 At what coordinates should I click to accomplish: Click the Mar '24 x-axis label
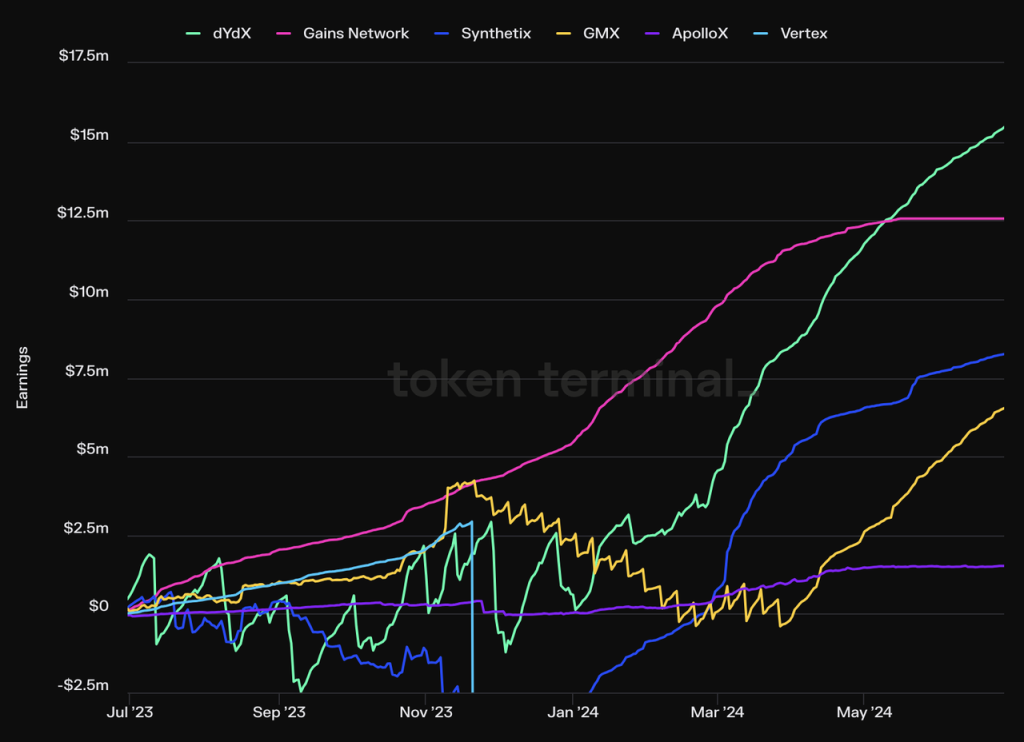pyautogui.click(x=719, y=712)
